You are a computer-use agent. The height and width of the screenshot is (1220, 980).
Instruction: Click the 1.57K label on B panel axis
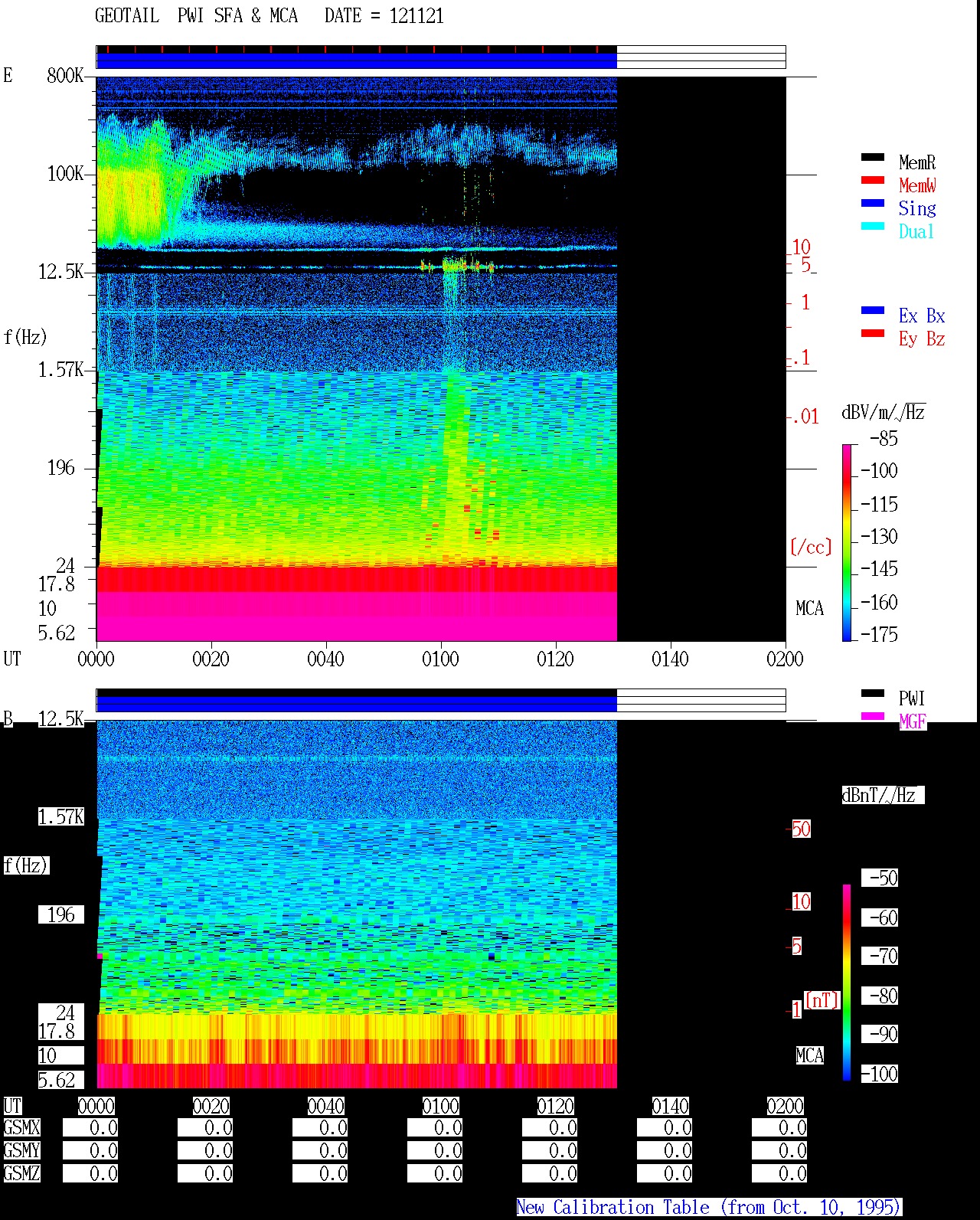61,817
